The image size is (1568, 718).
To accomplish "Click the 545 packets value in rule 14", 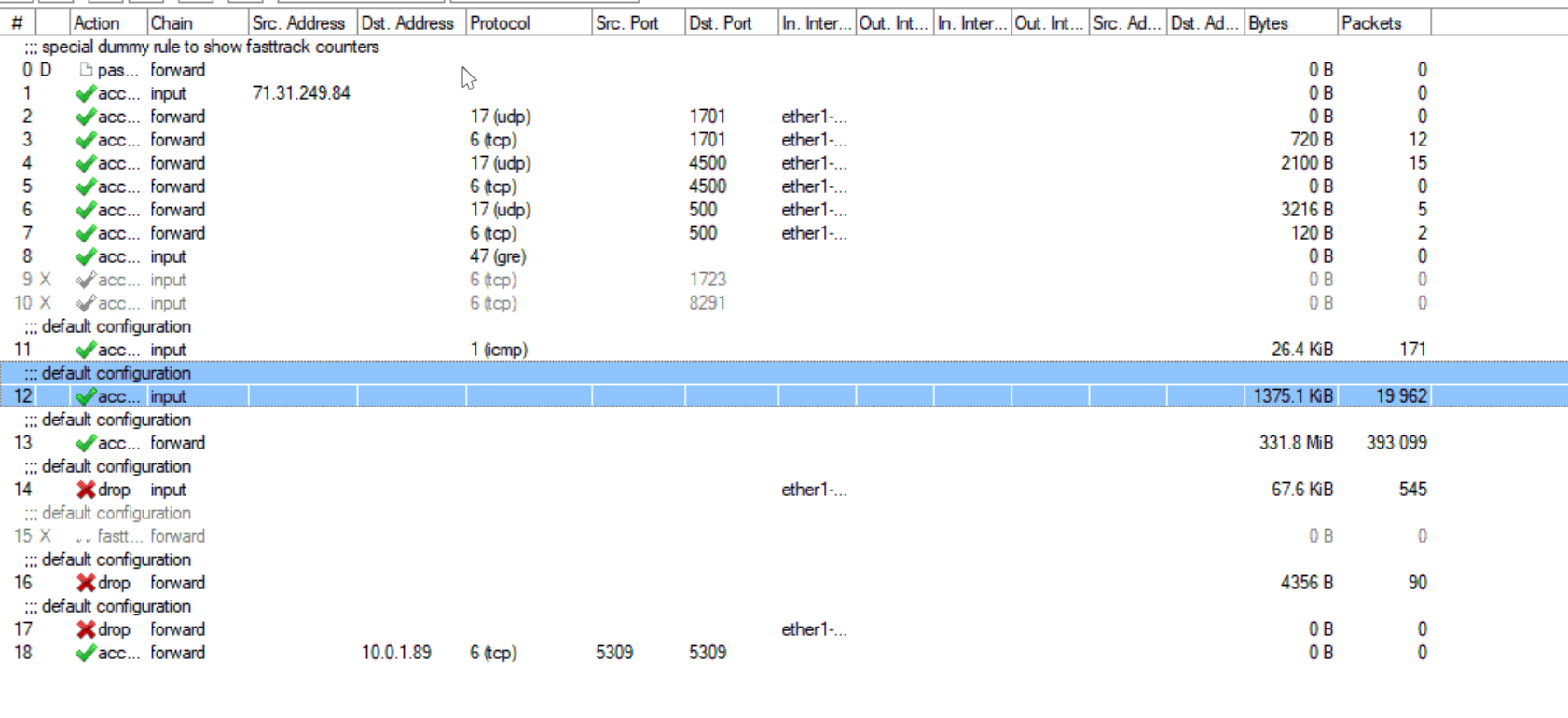I will point(1412,490).
